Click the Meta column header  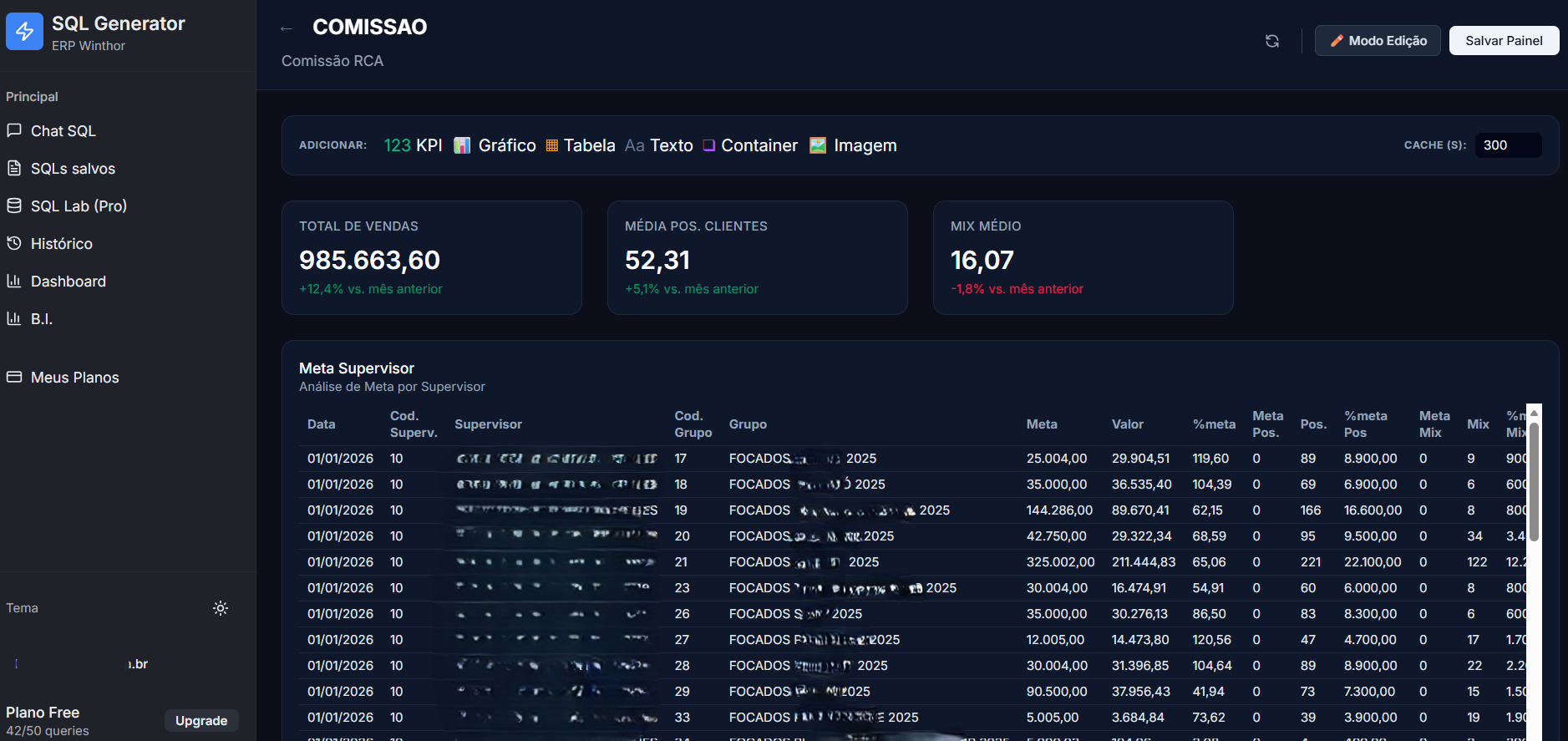(x=1042, y=424)
